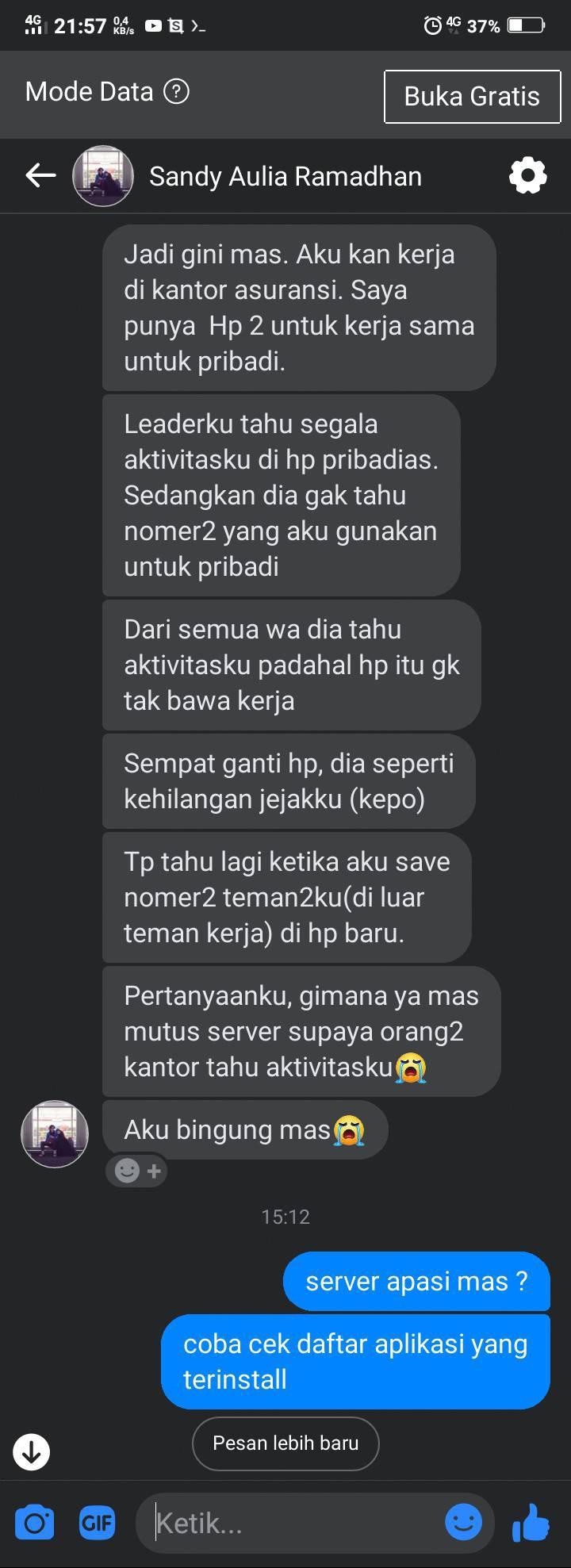Screen dimensions: 571x1568
Task: Open Sandy Aulia Ramadhan's profile picture in header
Action: coord(102,175)
